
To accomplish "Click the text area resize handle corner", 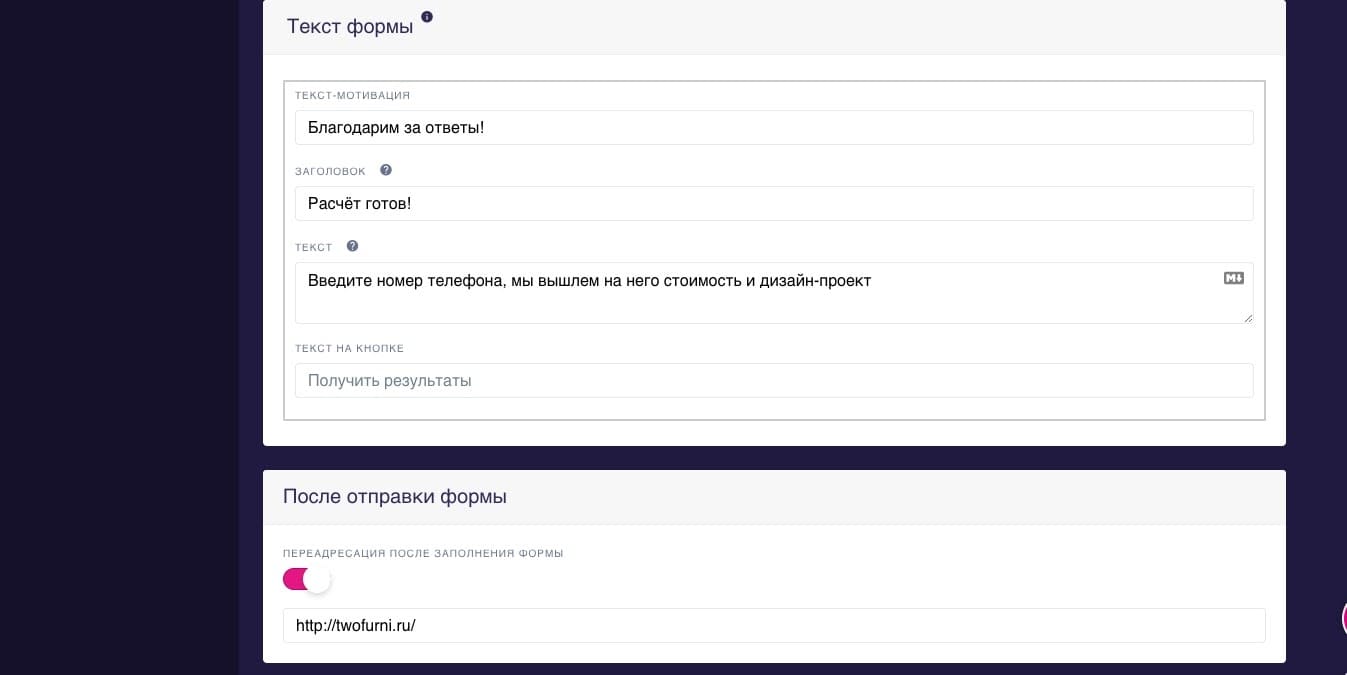I will click(x=1247, y=317).
